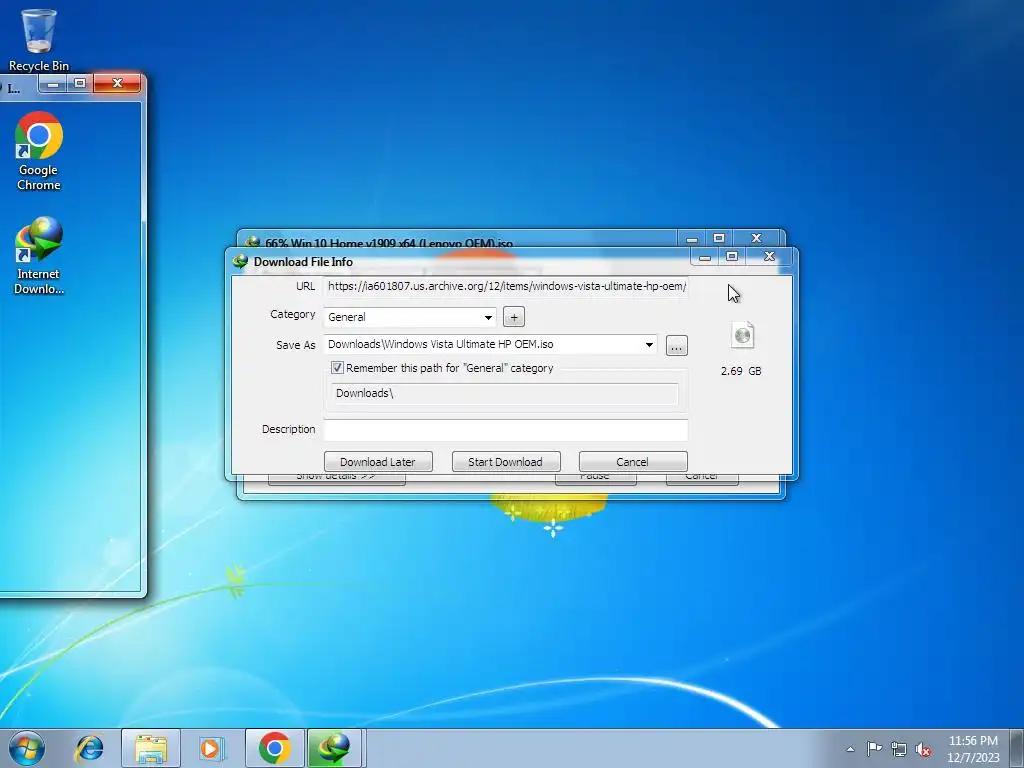Show hidden system tray icons
The image size is (1024, 768).
pyautogui.click(x=850, y=749)
